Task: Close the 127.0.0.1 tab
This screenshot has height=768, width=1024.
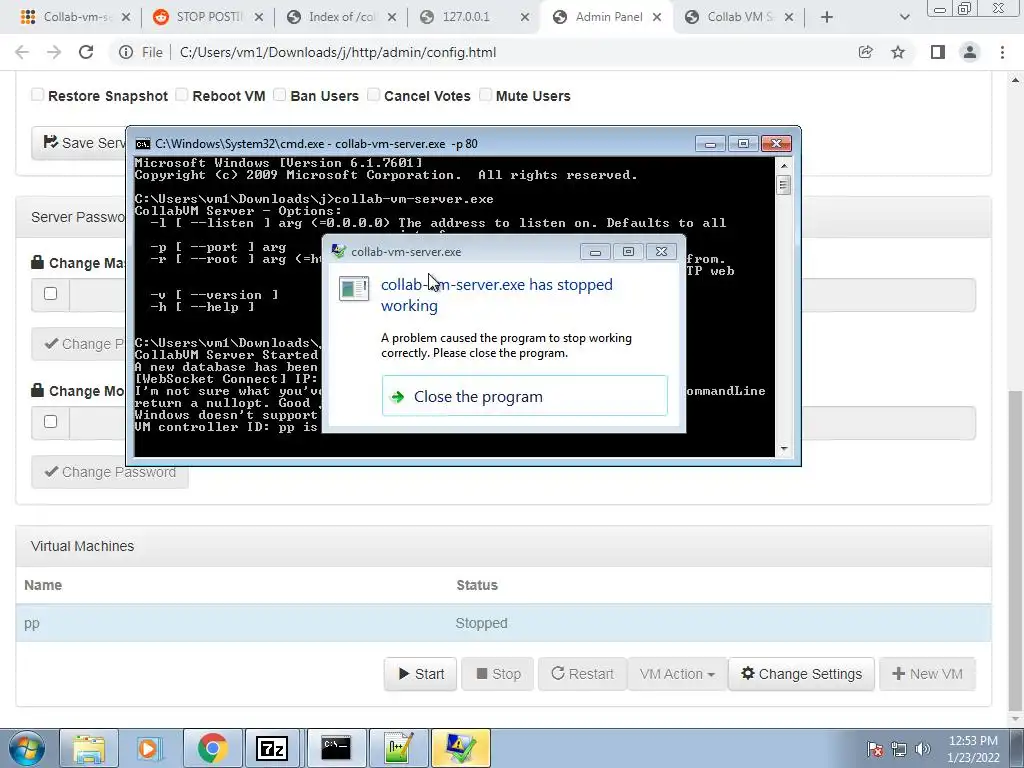Action: pos(524,17)
